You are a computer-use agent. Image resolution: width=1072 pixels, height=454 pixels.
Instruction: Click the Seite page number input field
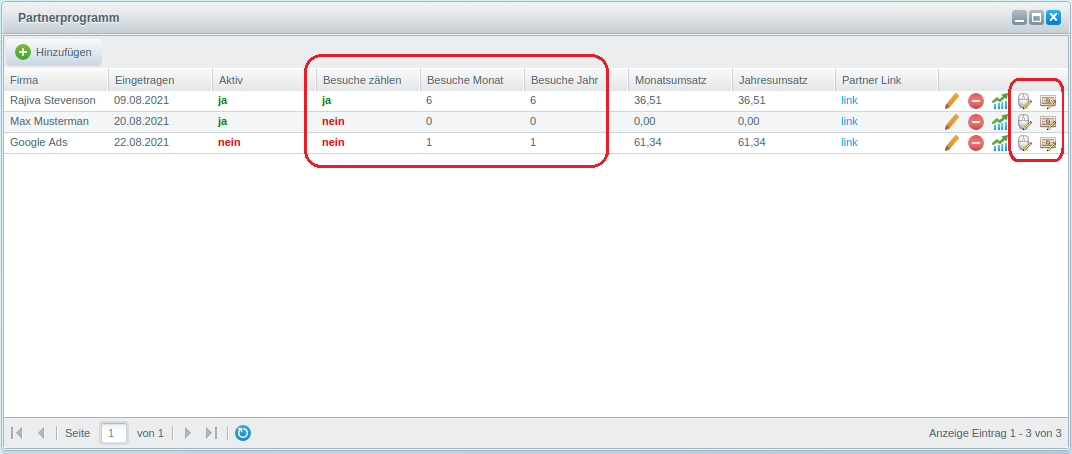(114, 433)
